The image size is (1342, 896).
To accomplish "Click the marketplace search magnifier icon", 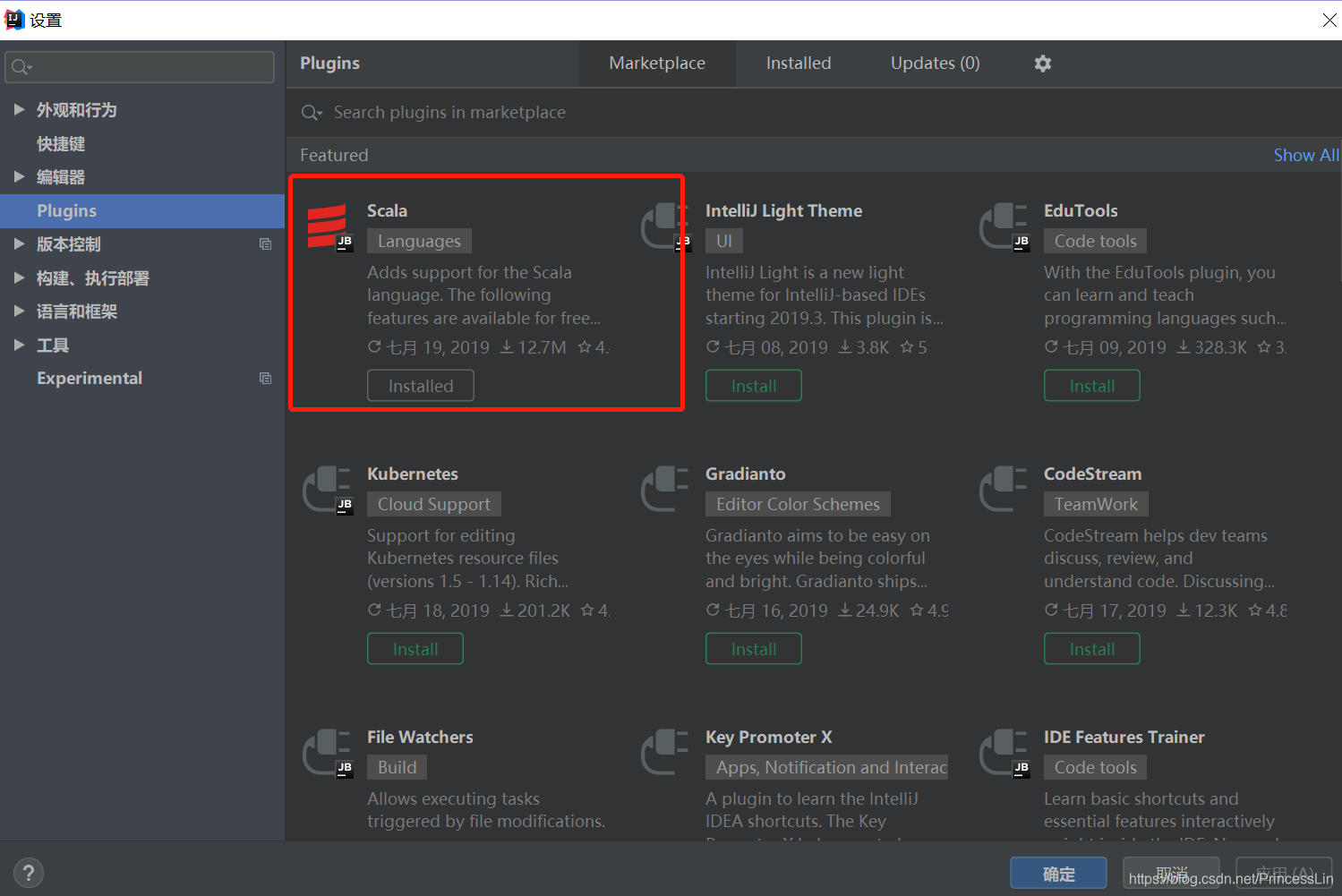I will (x=312, y=113).
